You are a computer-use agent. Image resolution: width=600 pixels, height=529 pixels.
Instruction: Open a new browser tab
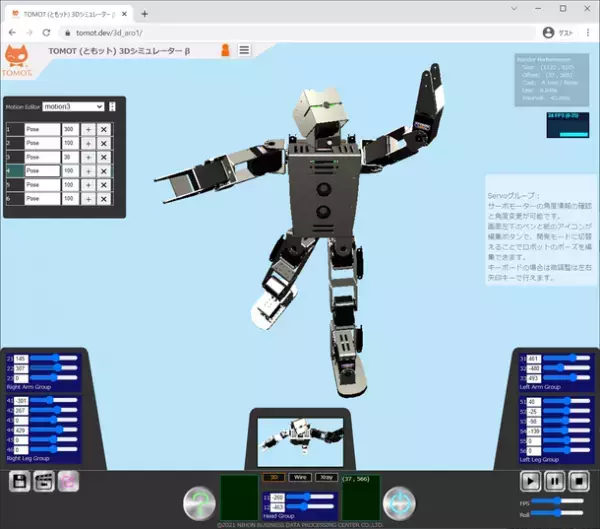tap(144, 14)
